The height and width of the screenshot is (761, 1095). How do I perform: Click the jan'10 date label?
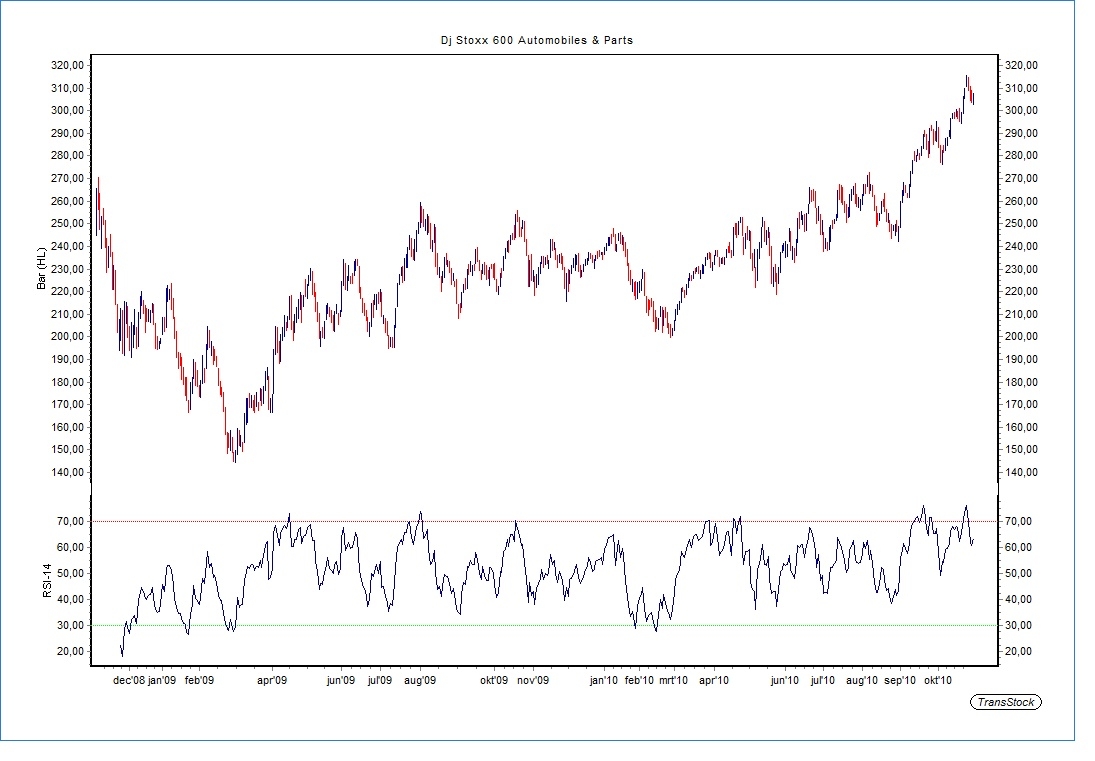click(603, 681)
